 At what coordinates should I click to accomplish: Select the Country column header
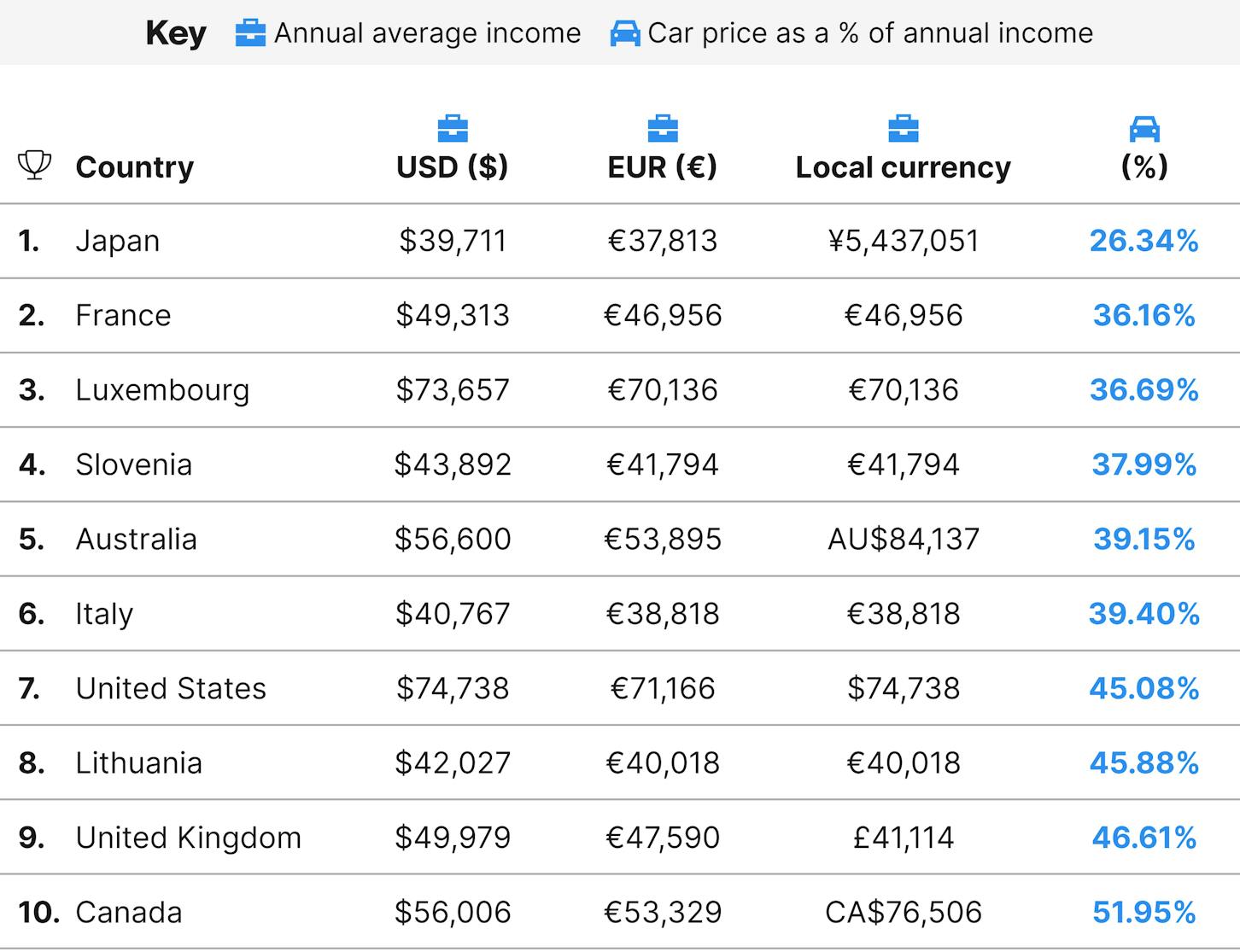tap(135, 166)
